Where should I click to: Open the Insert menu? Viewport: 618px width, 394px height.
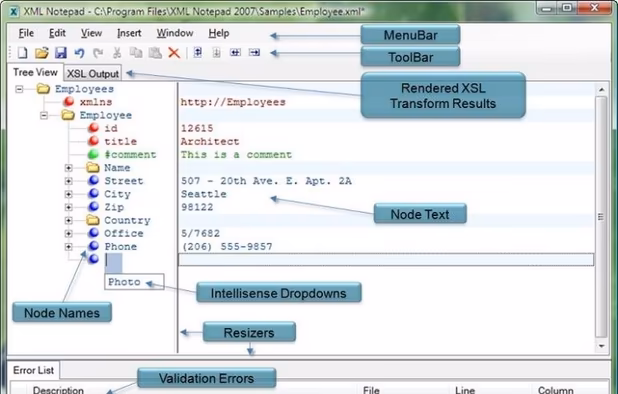pos(129,33)
